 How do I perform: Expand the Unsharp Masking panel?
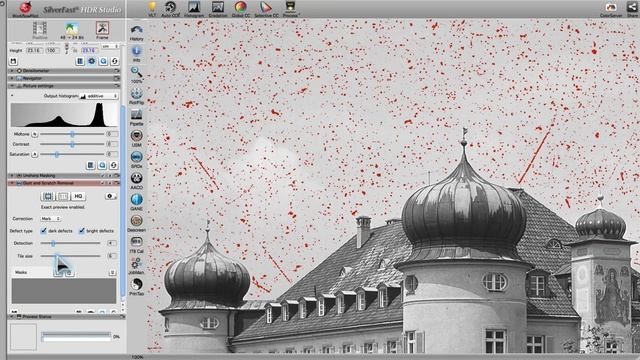click(12, 176)
